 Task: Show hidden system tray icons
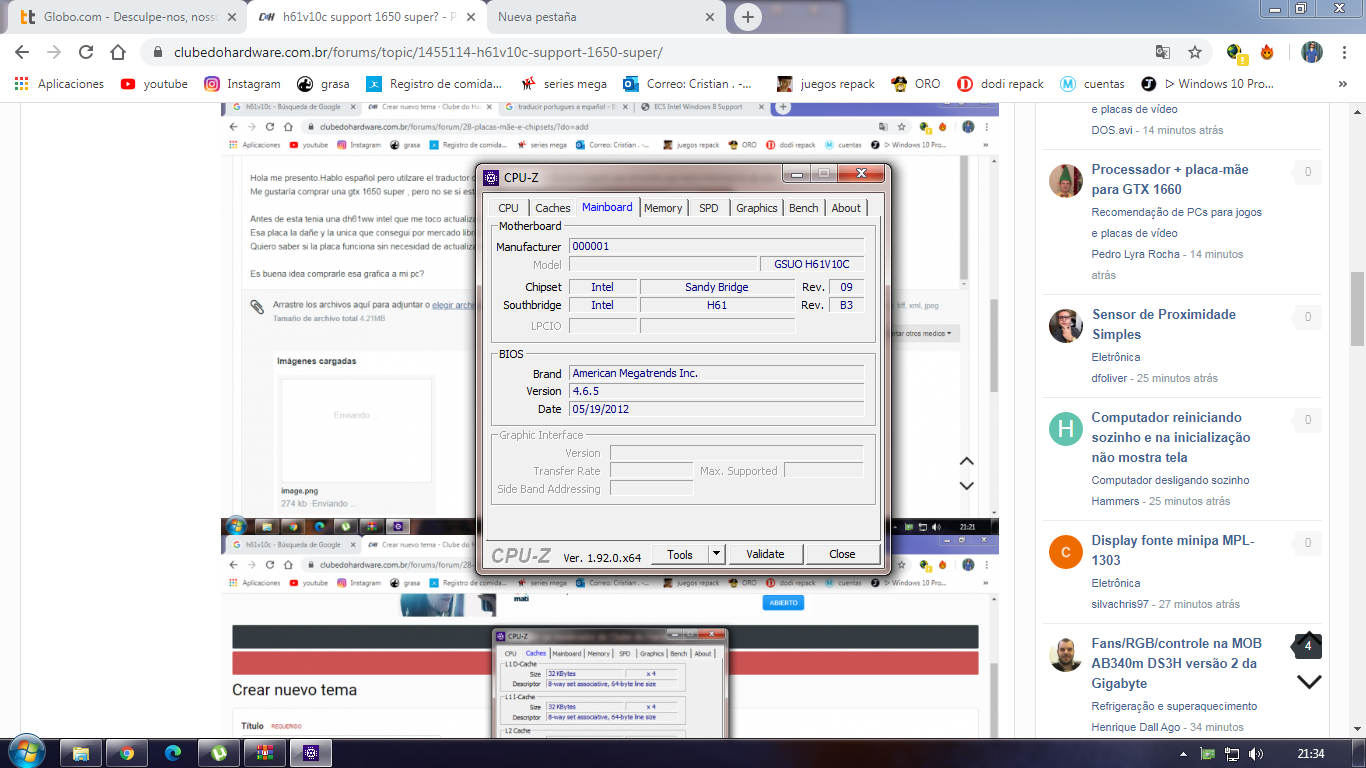tap(1186, 753)
